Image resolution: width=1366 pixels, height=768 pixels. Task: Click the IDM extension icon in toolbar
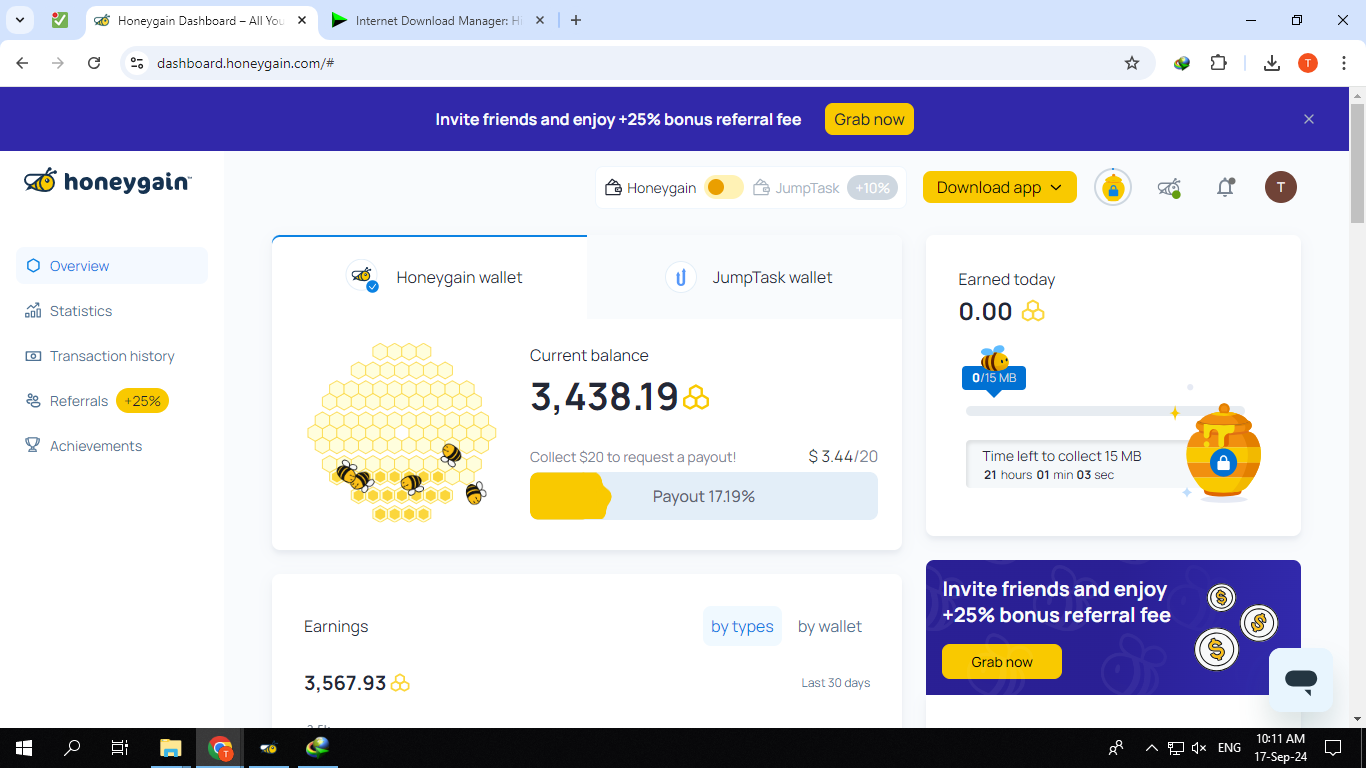(1182, 63)
